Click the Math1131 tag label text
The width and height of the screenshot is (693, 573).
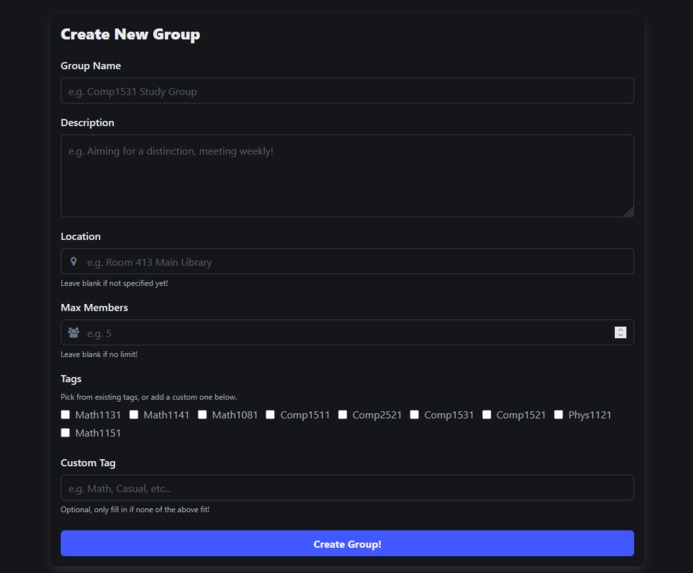[x=98, y=415]
